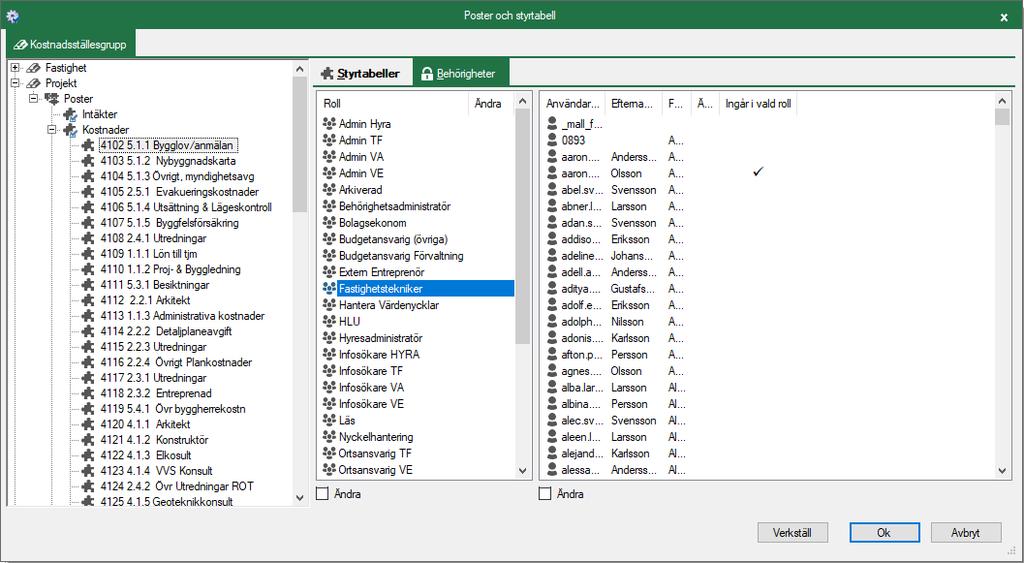This screenshot has width=1024, height=563.
Task: Sort roles by the Roll column header
Action: 392,103
